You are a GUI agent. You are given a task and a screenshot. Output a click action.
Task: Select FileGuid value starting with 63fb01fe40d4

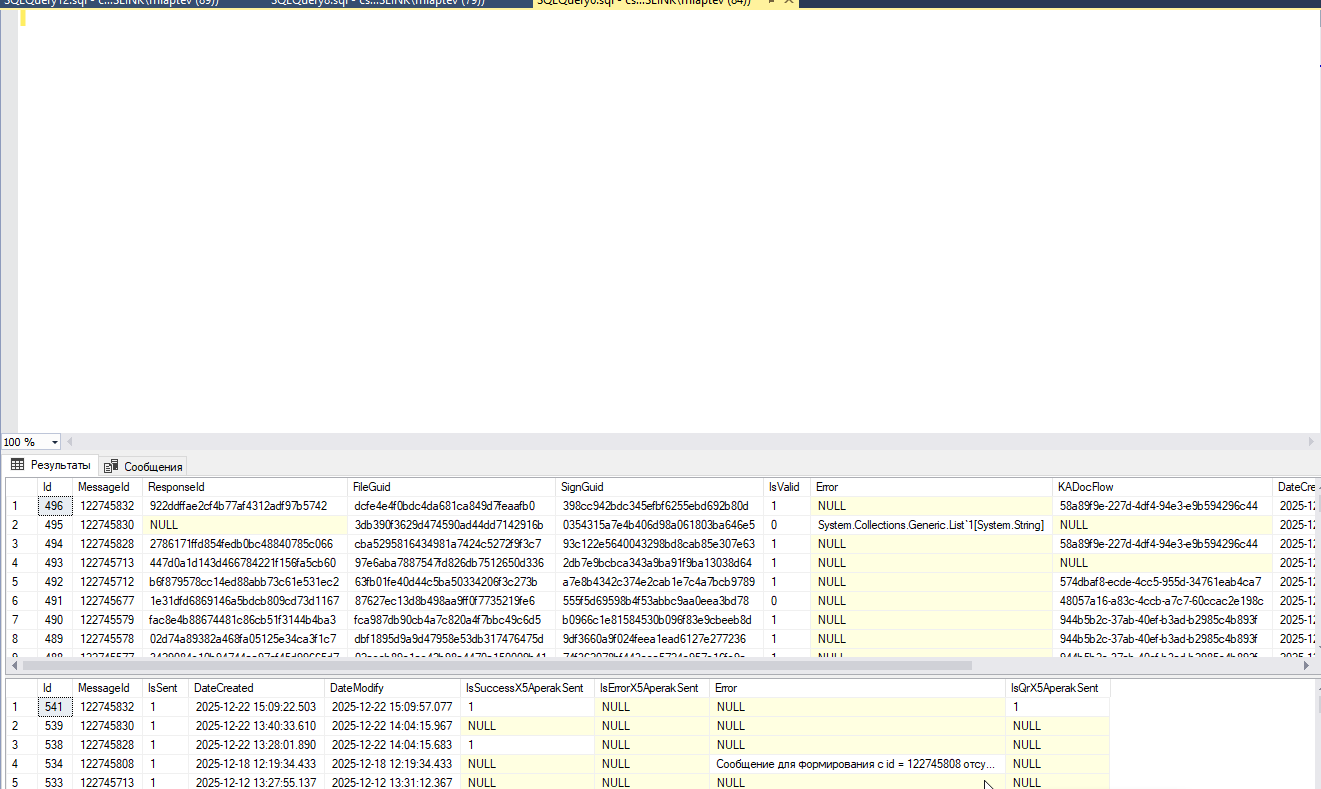point(452,582)
